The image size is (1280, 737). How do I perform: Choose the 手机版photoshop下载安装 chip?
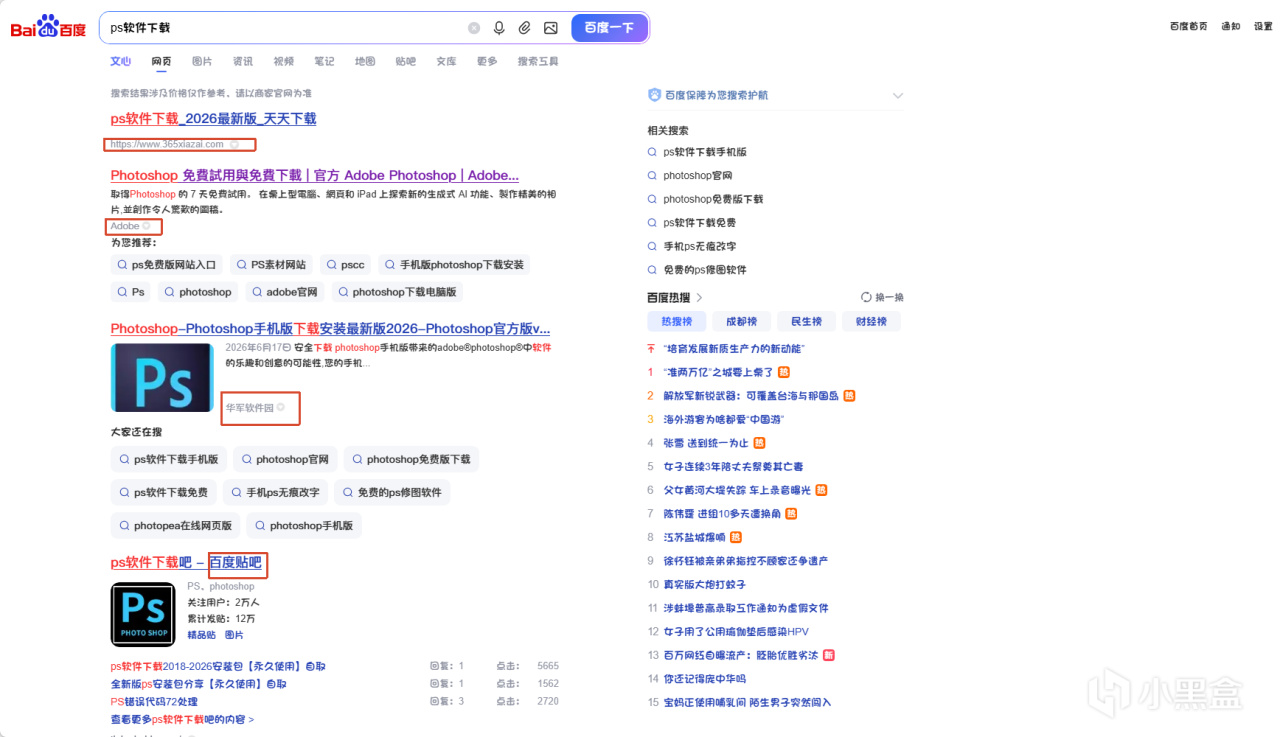point(454,265)
